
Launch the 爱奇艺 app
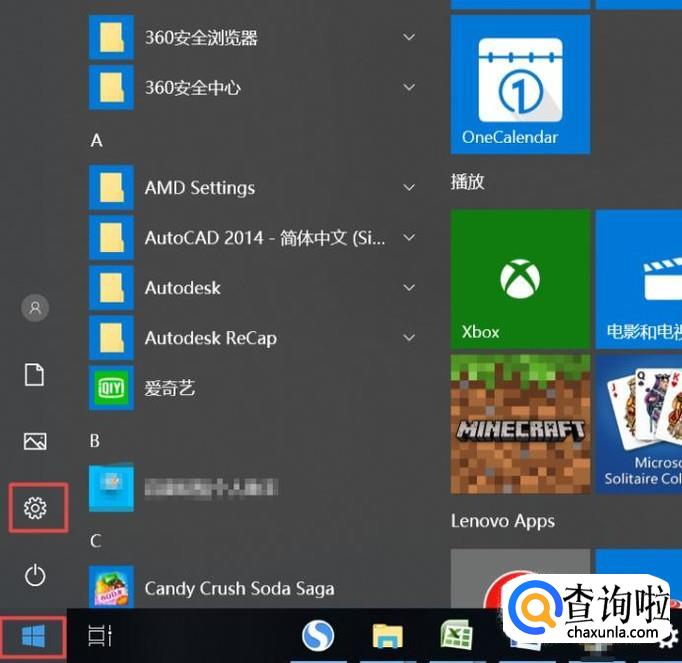tap(254, 388)
